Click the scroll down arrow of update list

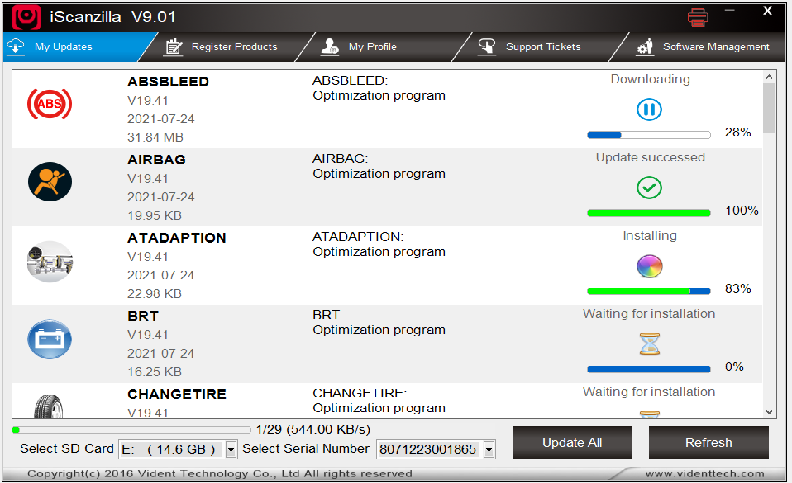pos(769,411)
